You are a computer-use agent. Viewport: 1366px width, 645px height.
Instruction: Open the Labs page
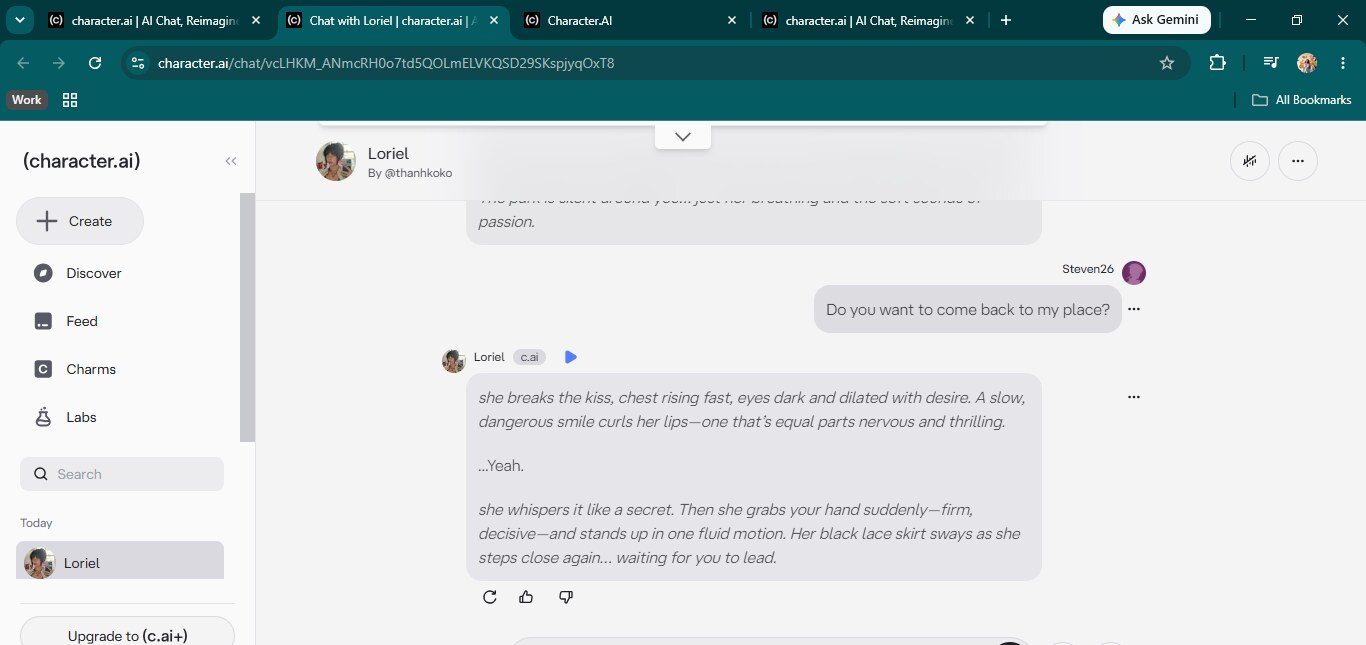tap(81, 417)
